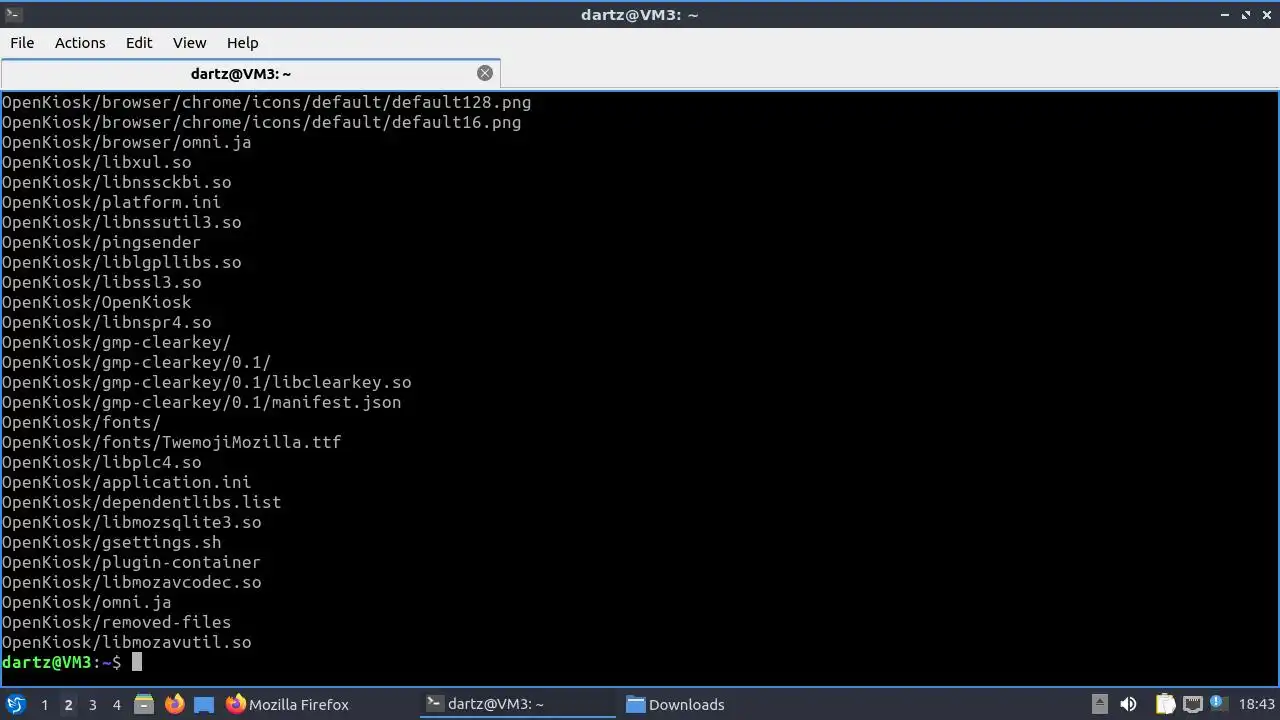Switch to virtual desktop 3

pyautogui.click(x=92, y=705)
